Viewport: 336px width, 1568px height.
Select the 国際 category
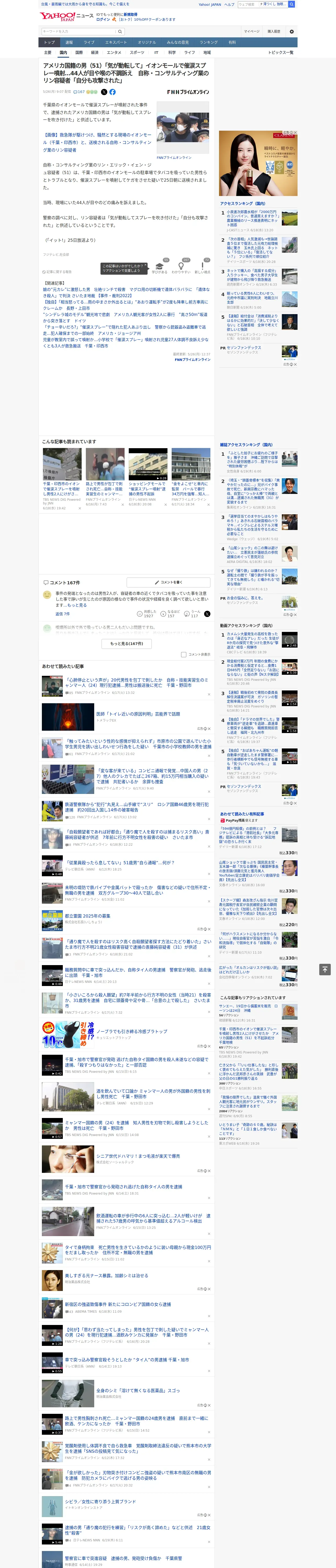click(79, 52)
